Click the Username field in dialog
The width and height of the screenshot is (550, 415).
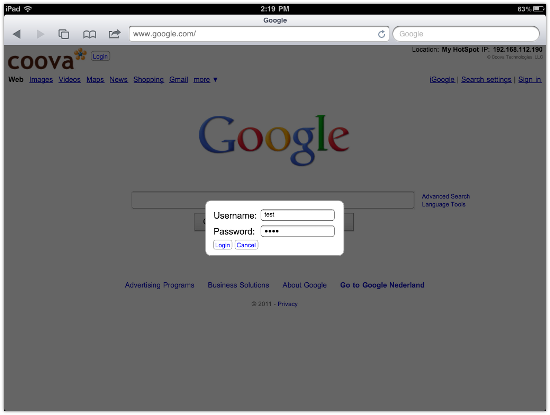click(x=297, y=215)
